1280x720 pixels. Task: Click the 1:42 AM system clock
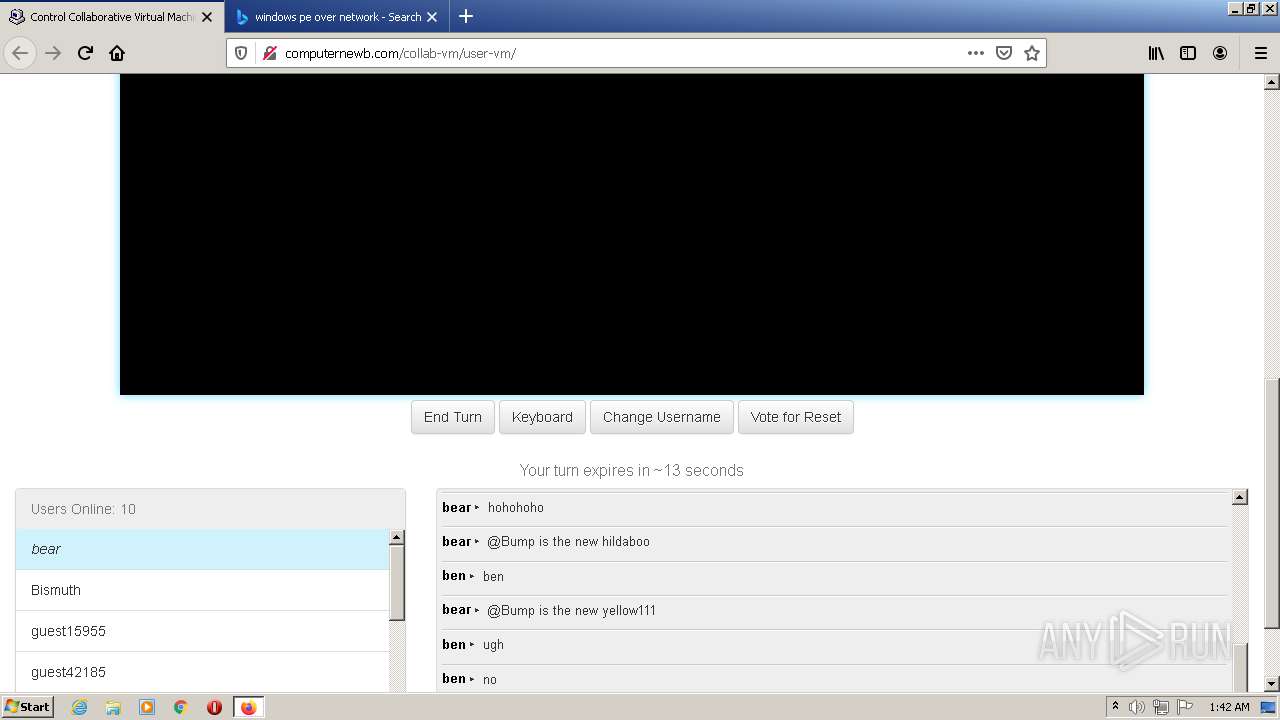pos(1229,707)
